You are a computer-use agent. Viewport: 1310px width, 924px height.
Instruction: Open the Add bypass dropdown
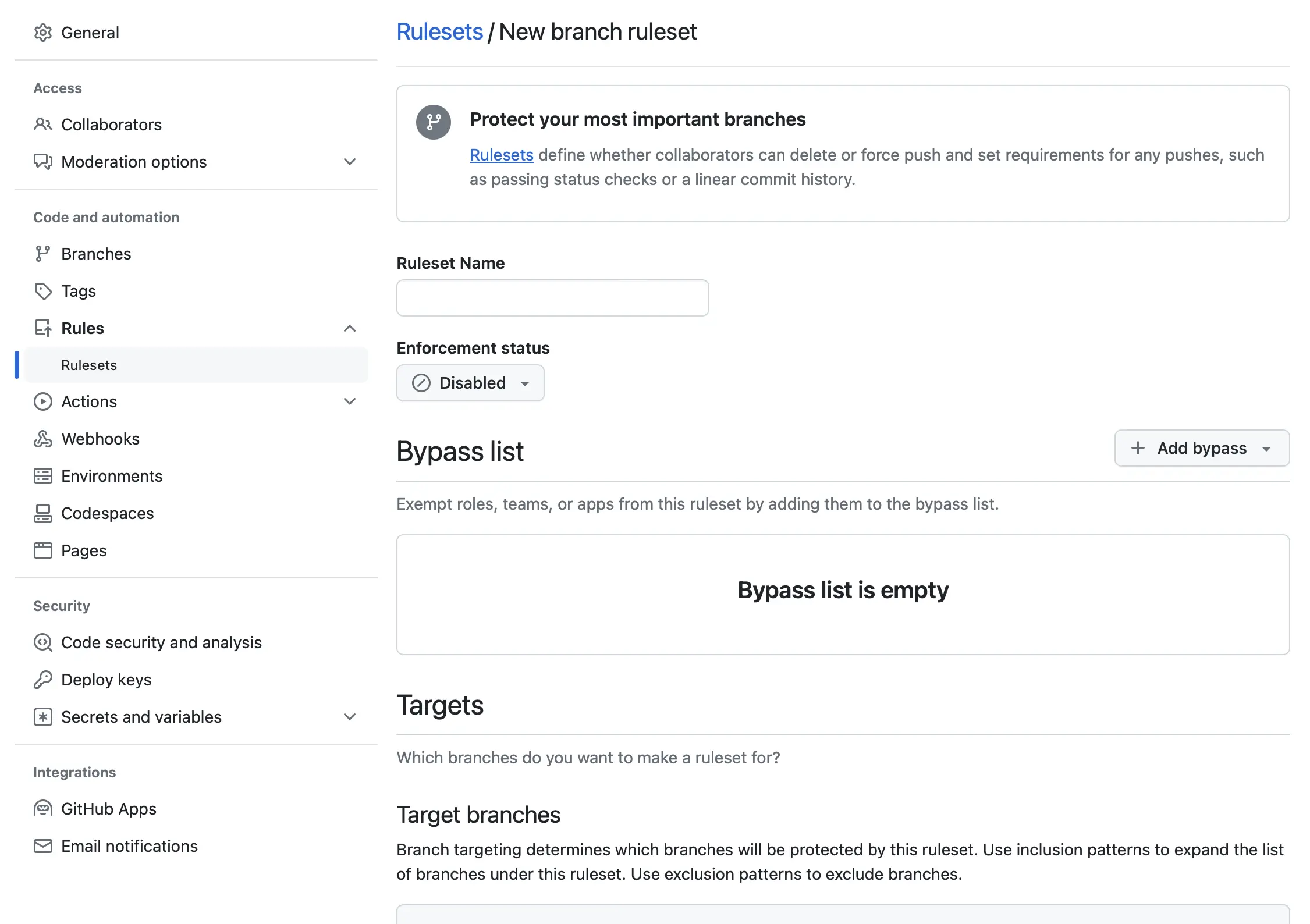[1202, 448]
